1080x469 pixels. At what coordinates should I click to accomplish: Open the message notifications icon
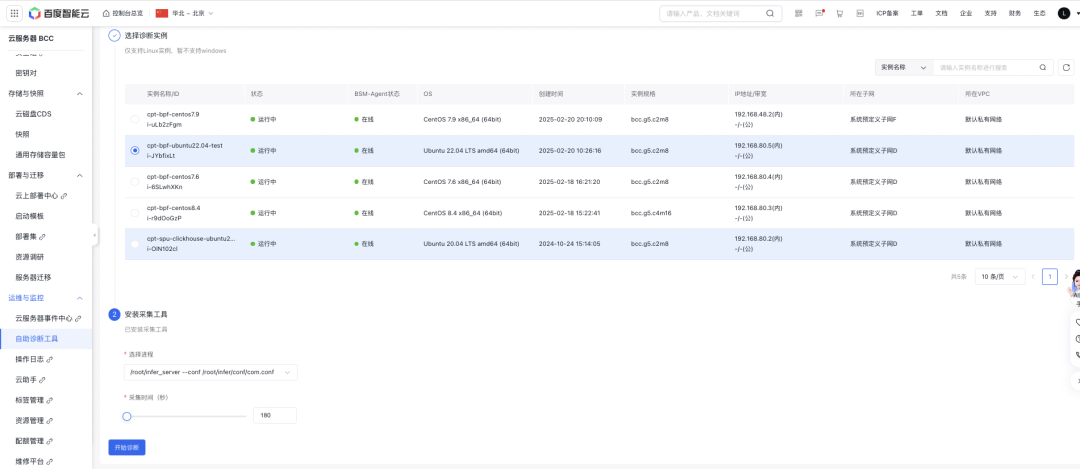819,13
